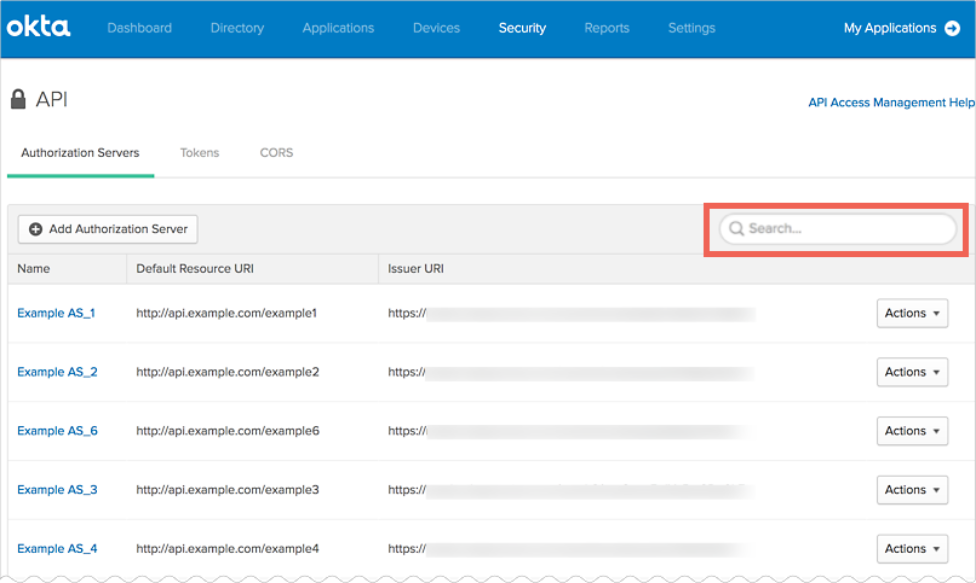Click http://api.example.com/example4 resource URI
Image resolution: width=976 pixels, height=583 pixels.
[228, 549]
